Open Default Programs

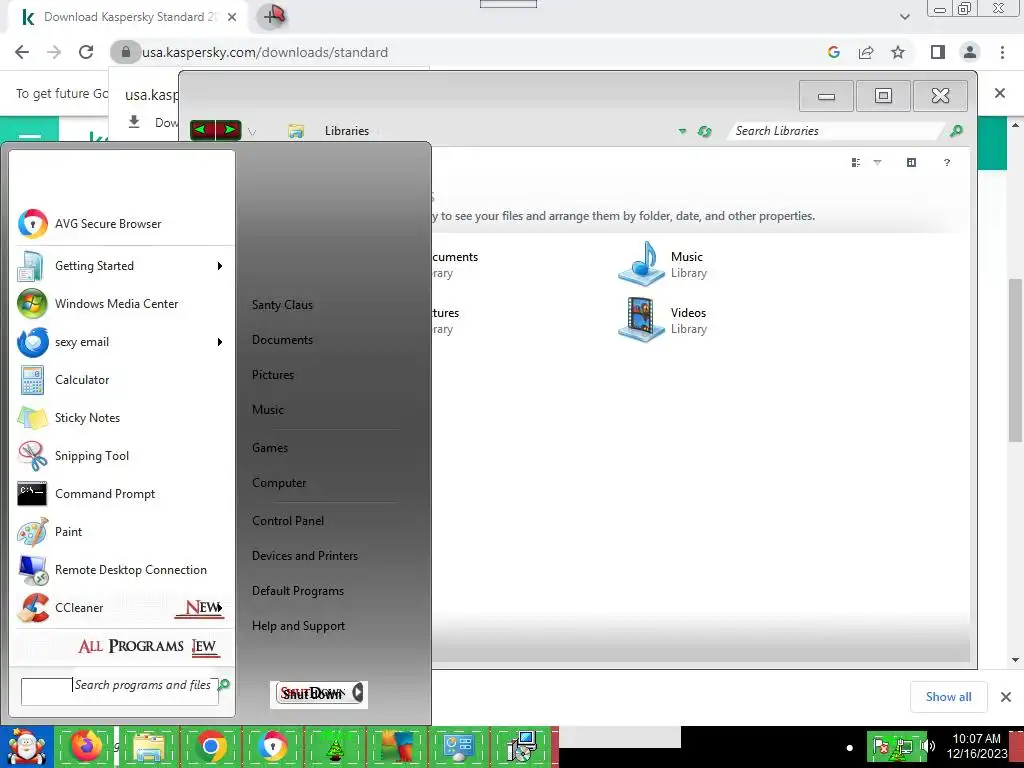(x=298, y=591)
